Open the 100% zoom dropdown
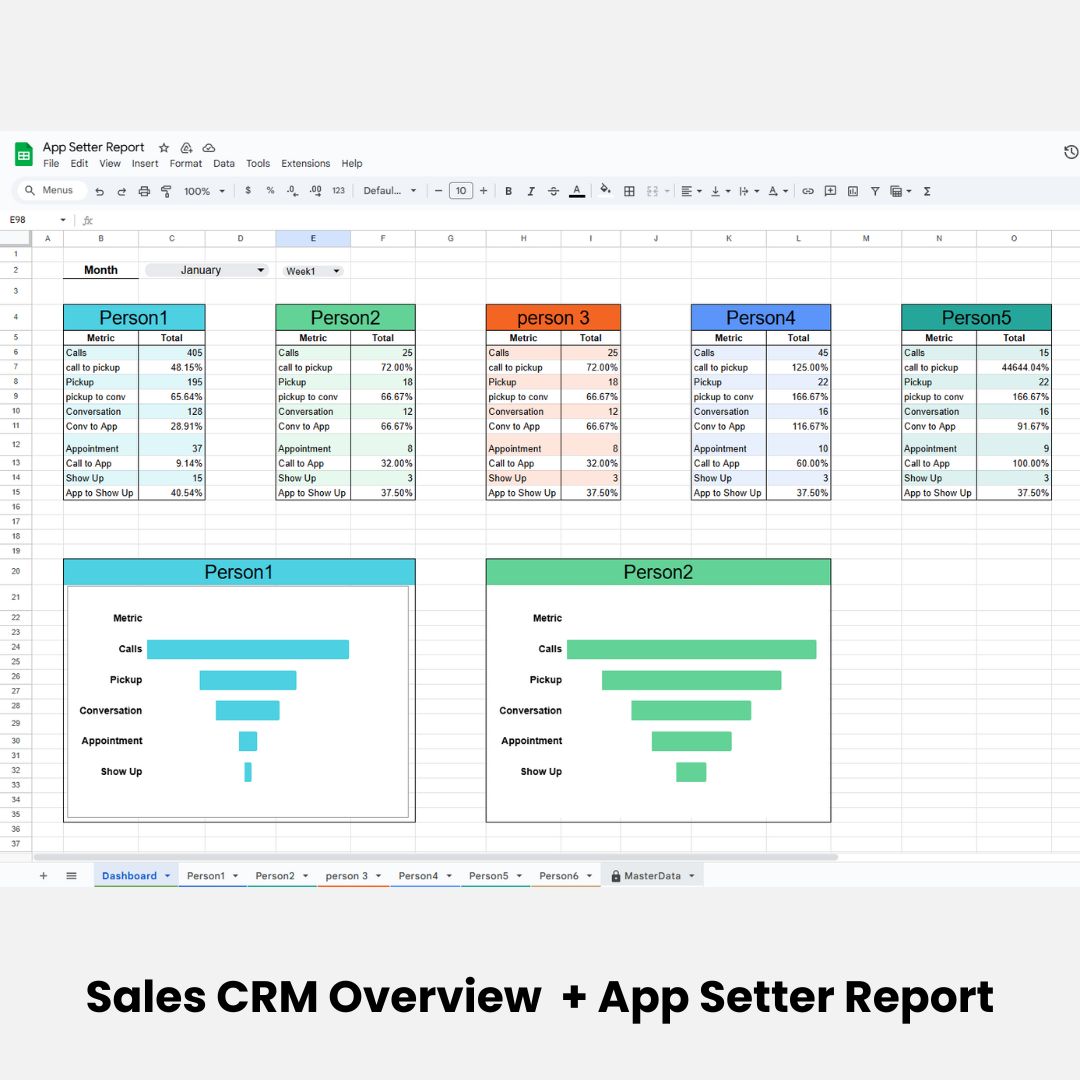Image resolution: width=1080 pixels, height=1080 pixels. pos(204,191)
